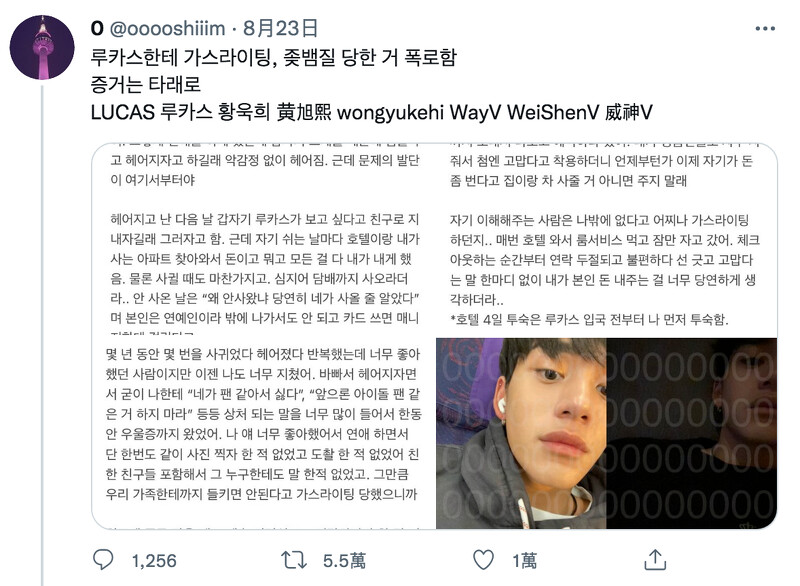The width and height of the screenshot is (800, 586).
Task: Open bottom-right selfie photo image
Action: tap(607, 433)
